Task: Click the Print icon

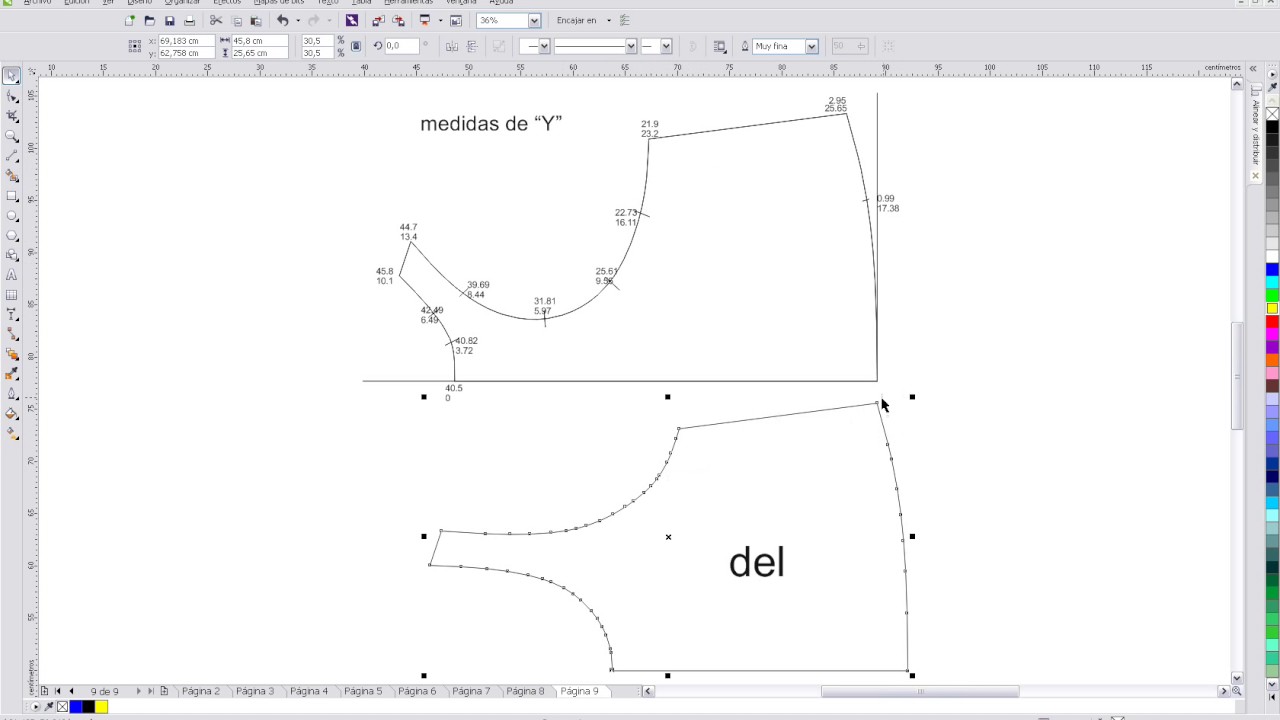Action: pyautogui.click(x=190, y=21)
